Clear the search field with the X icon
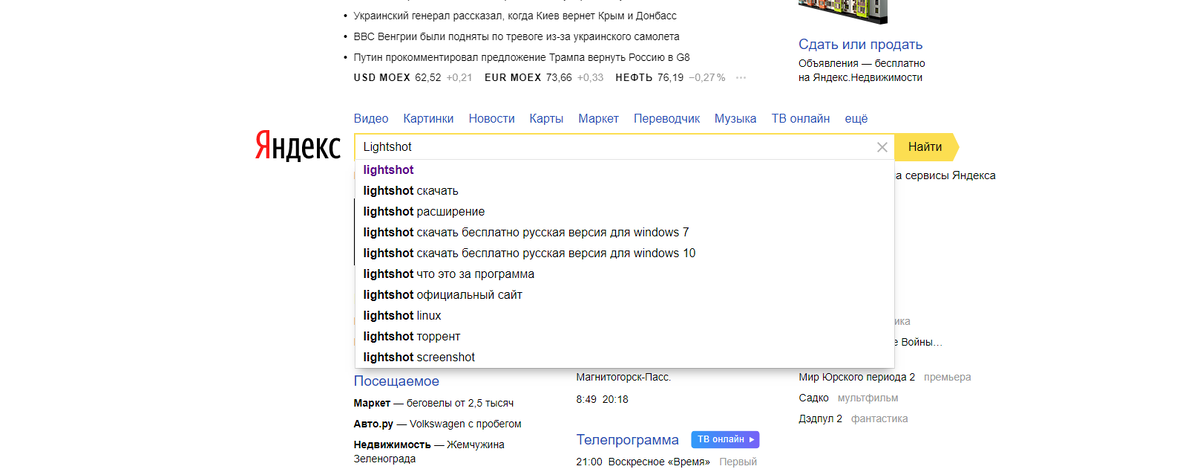The height and width of the screenshot is (472, 1200). click(882, 147)
